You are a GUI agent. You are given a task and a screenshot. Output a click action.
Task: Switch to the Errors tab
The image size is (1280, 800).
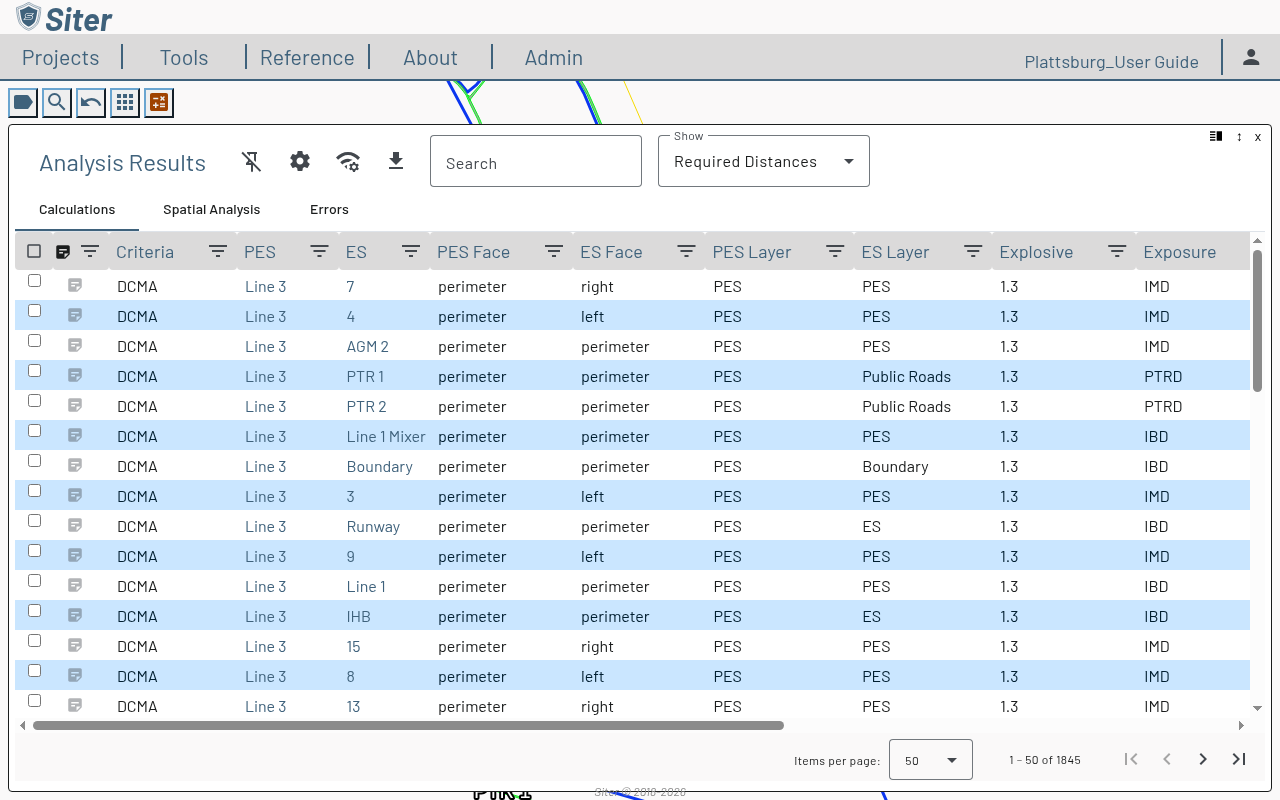pos(329,210)
